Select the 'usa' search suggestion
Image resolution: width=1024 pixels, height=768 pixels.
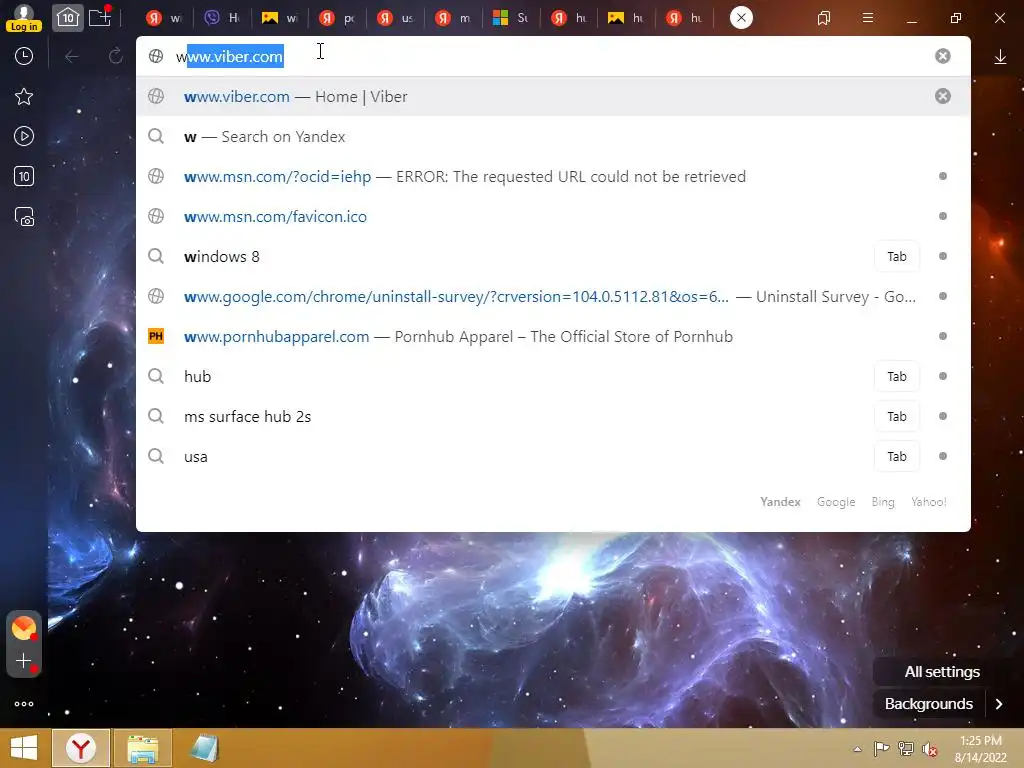[552, 456]
